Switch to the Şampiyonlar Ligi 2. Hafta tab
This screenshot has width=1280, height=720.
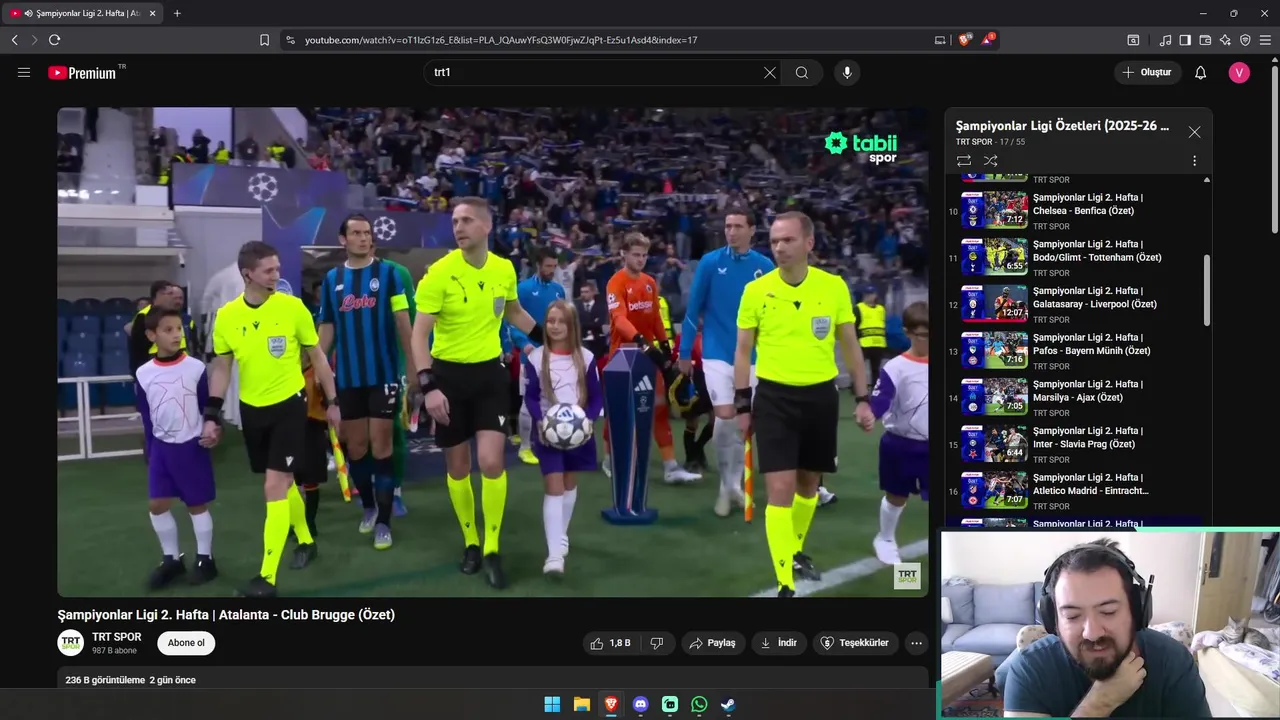(83, 13)
